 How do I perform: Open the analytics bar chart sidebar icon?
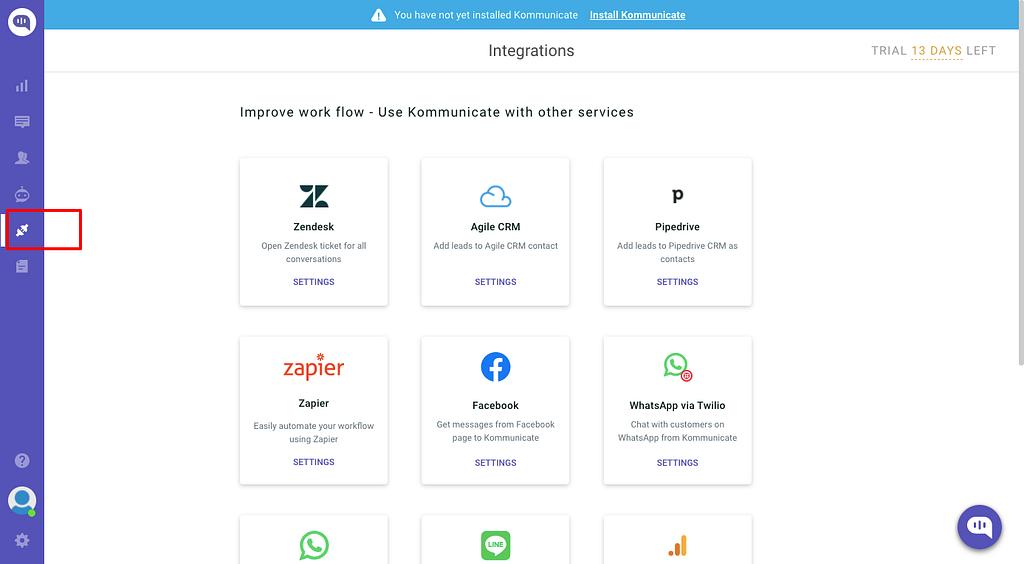pyautogui.click(x=22, y=86)
